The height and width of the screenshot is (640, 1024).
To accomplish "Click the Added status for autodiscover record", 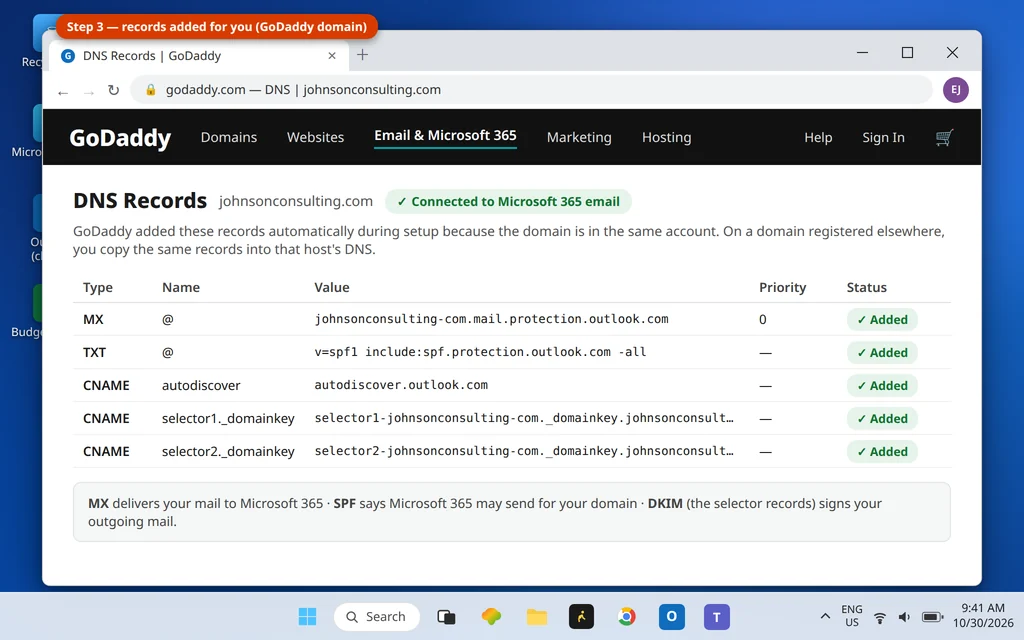I will point(882,385).
